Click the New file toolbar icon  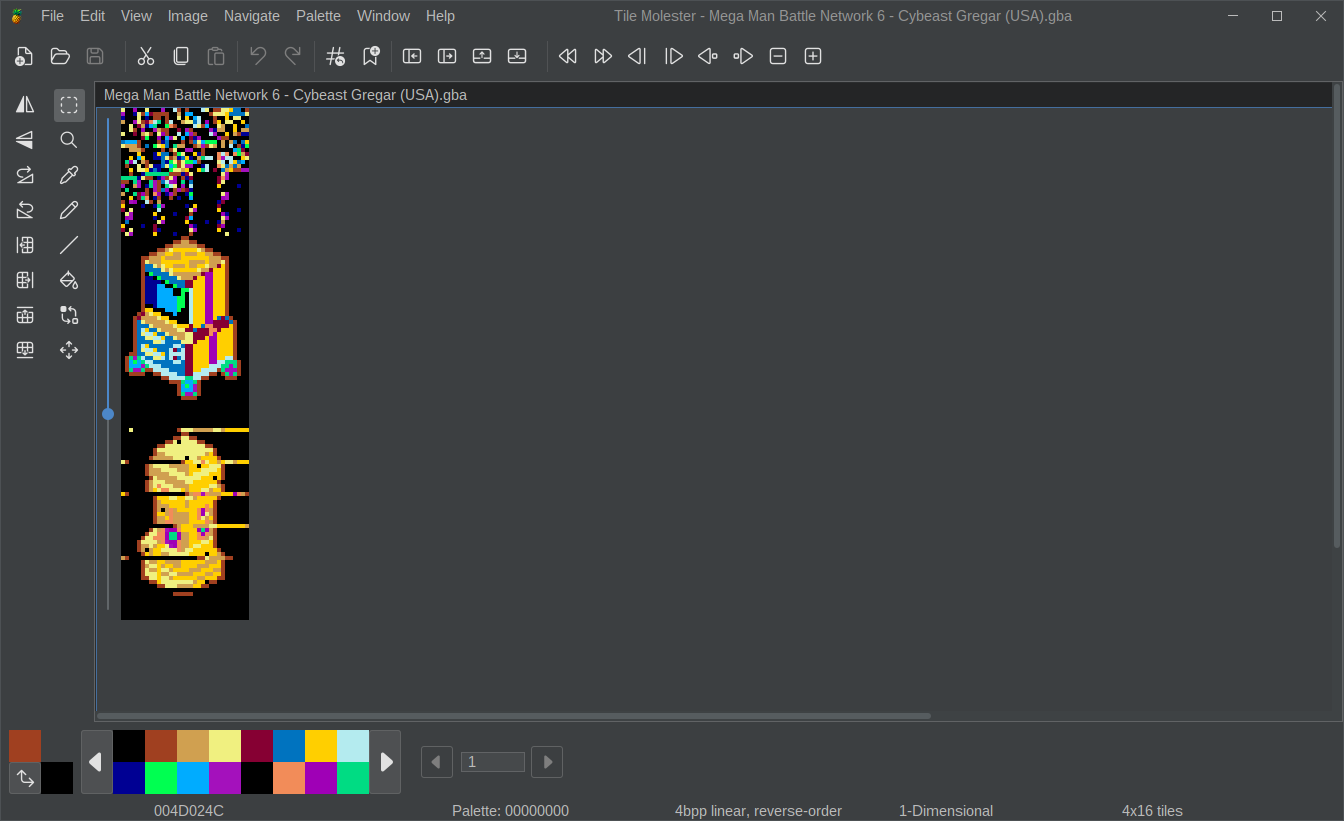coord(25,57)
